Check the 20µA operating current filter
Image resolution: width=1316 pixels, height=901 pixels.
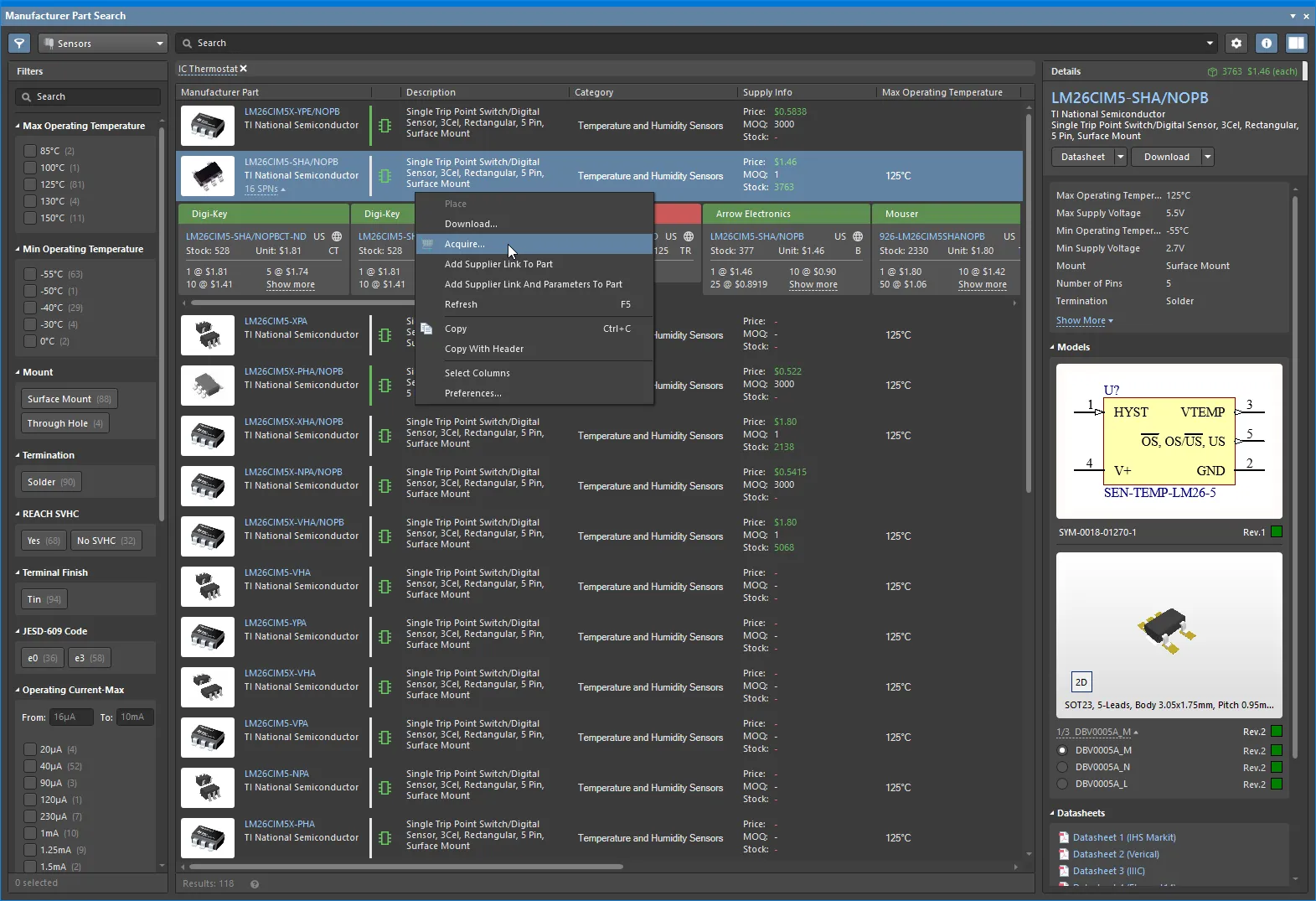point(30,749)
